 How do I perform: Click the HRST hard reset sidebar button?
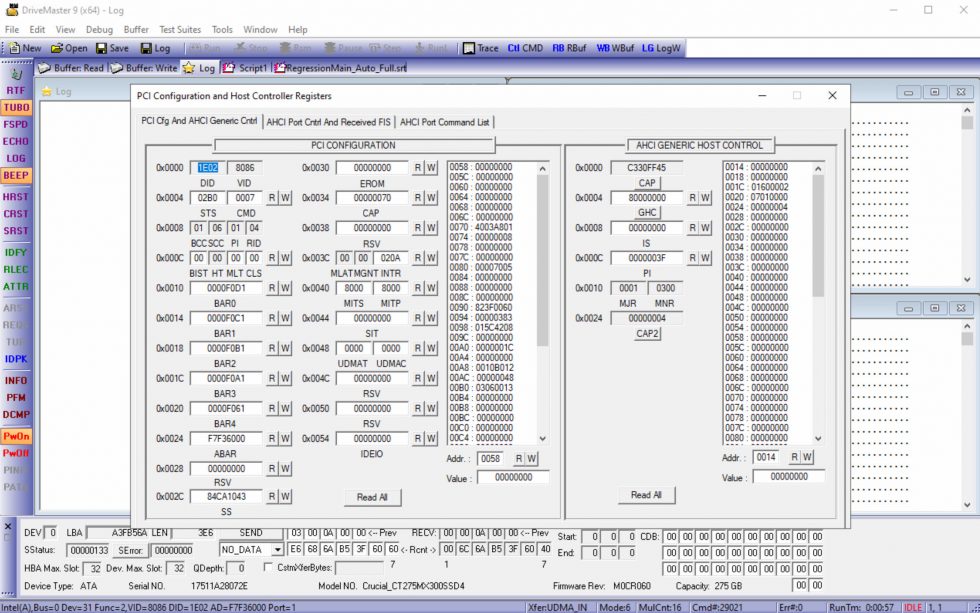click(16, 197)
